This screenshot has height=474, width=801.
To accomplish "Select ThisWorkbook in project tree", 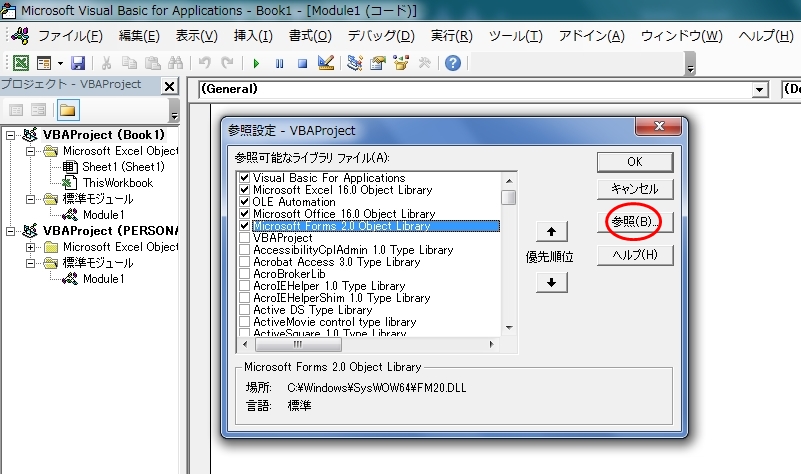I will 118,183.
